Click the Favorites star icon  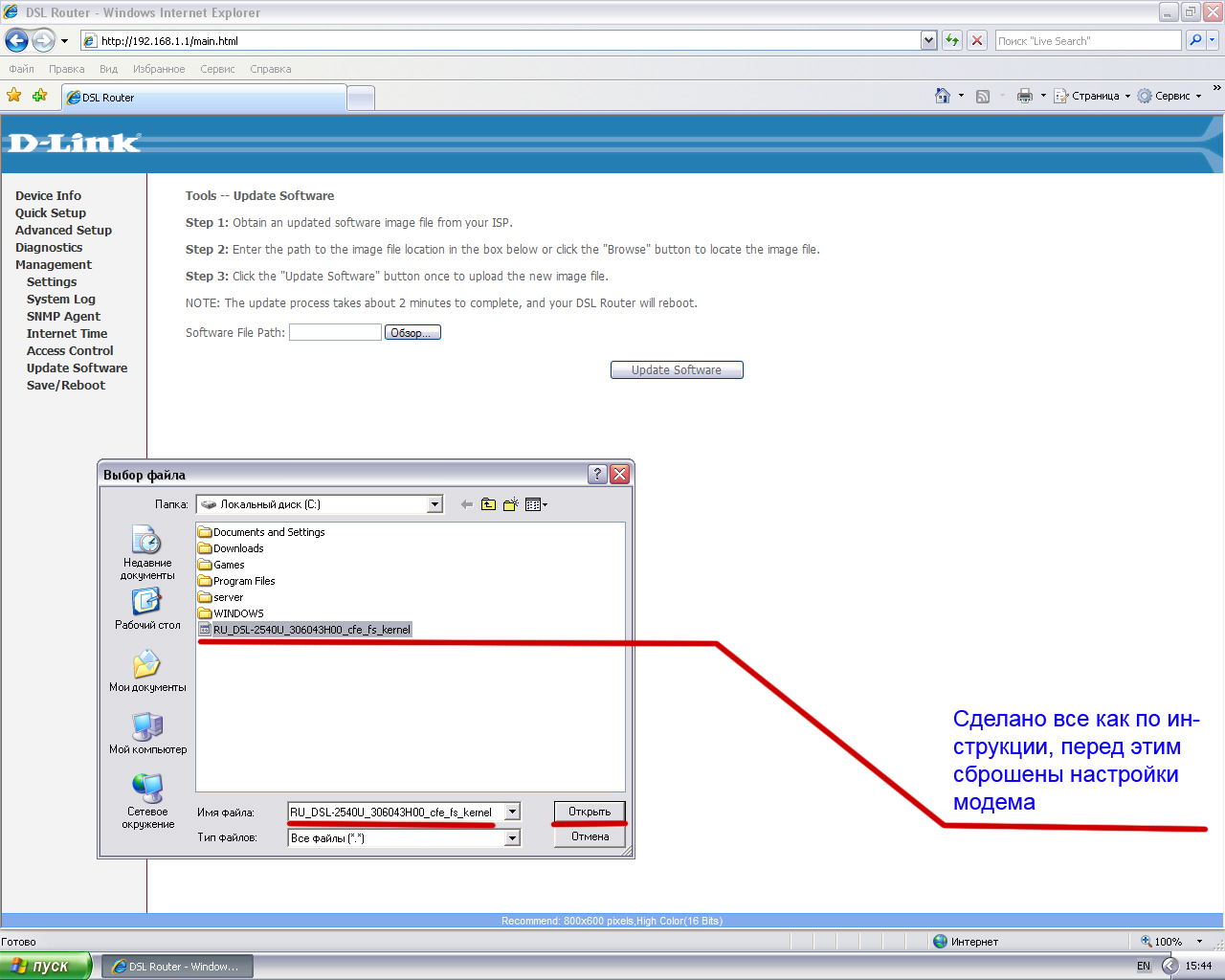click(x=14, y=96)
